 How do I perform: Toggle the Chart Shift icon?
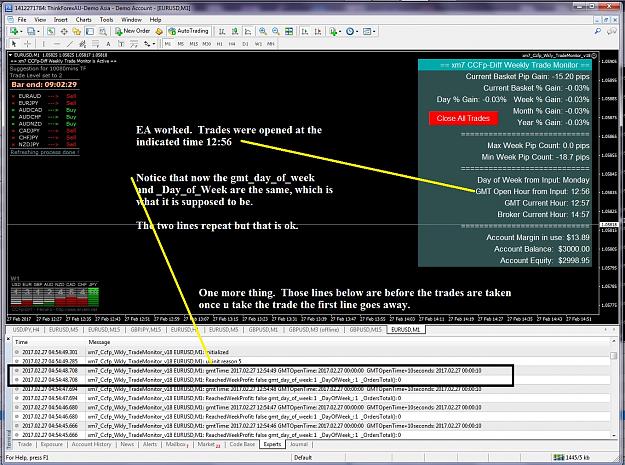point(318,31)
